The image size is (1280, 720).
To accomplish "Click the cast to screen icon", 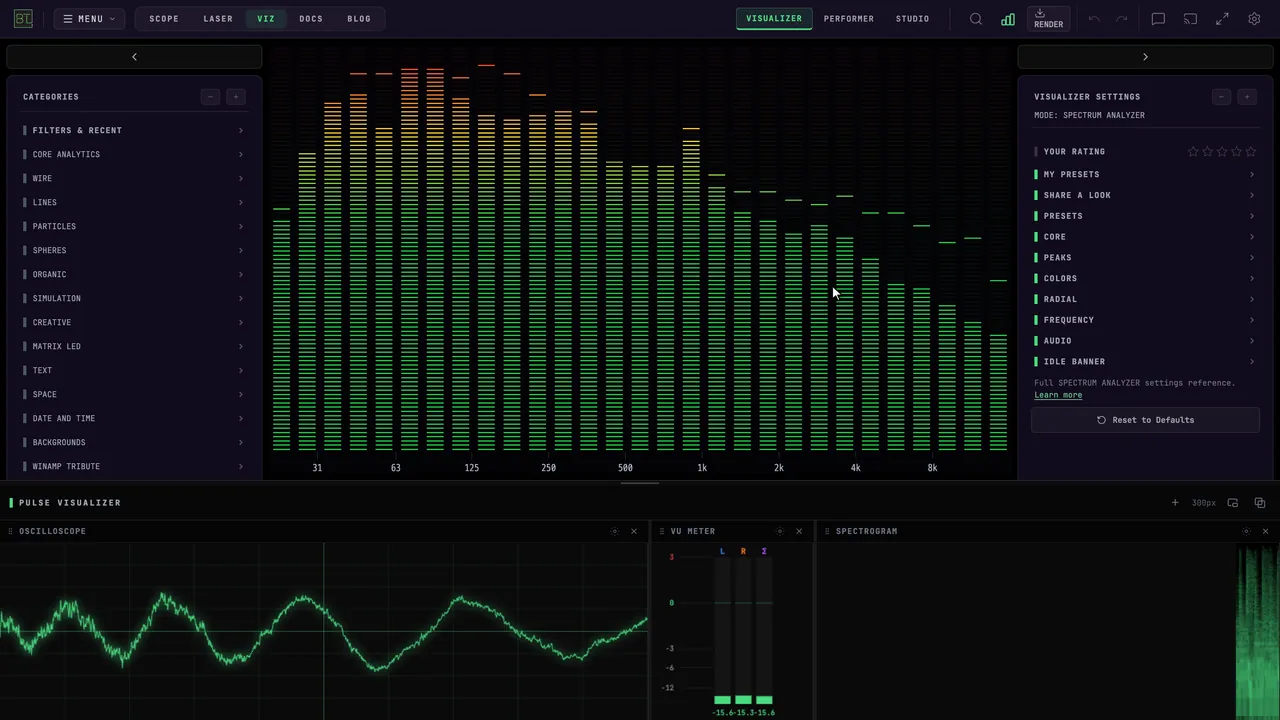I will click(x=1190, y=19).
